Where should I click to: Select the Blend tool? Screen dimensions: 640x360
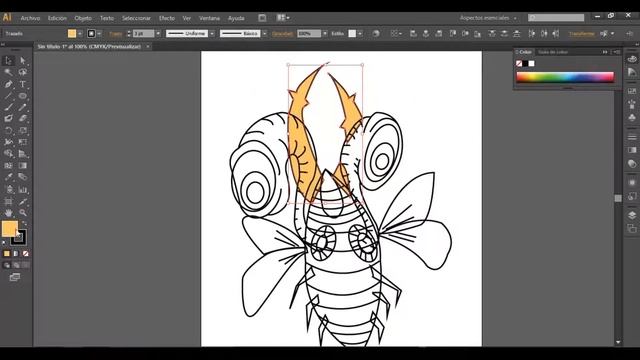(x=23, y=177)
